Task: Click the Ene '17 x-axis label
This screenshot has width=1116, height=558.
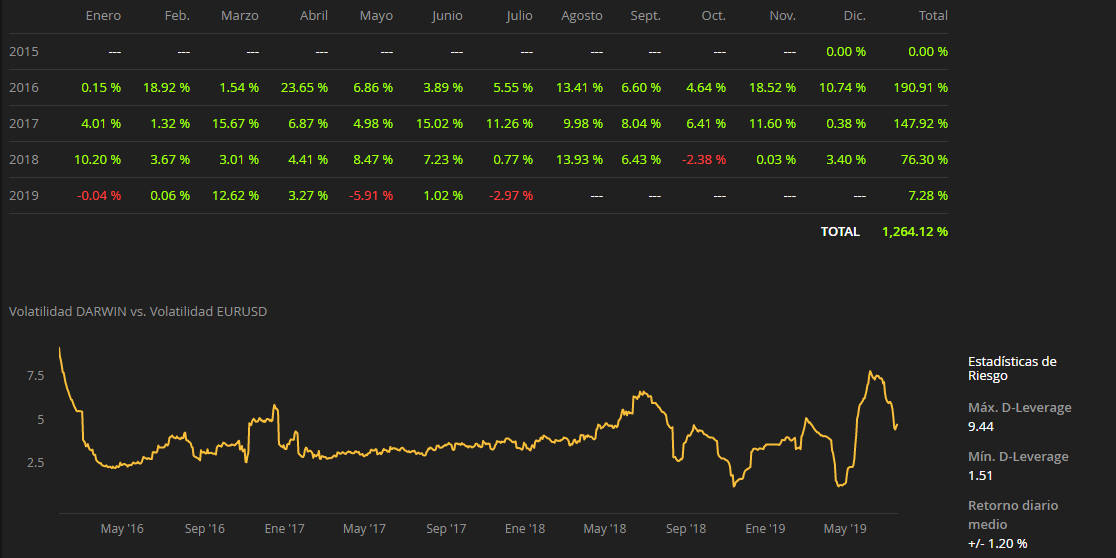Action: (285, 529)
